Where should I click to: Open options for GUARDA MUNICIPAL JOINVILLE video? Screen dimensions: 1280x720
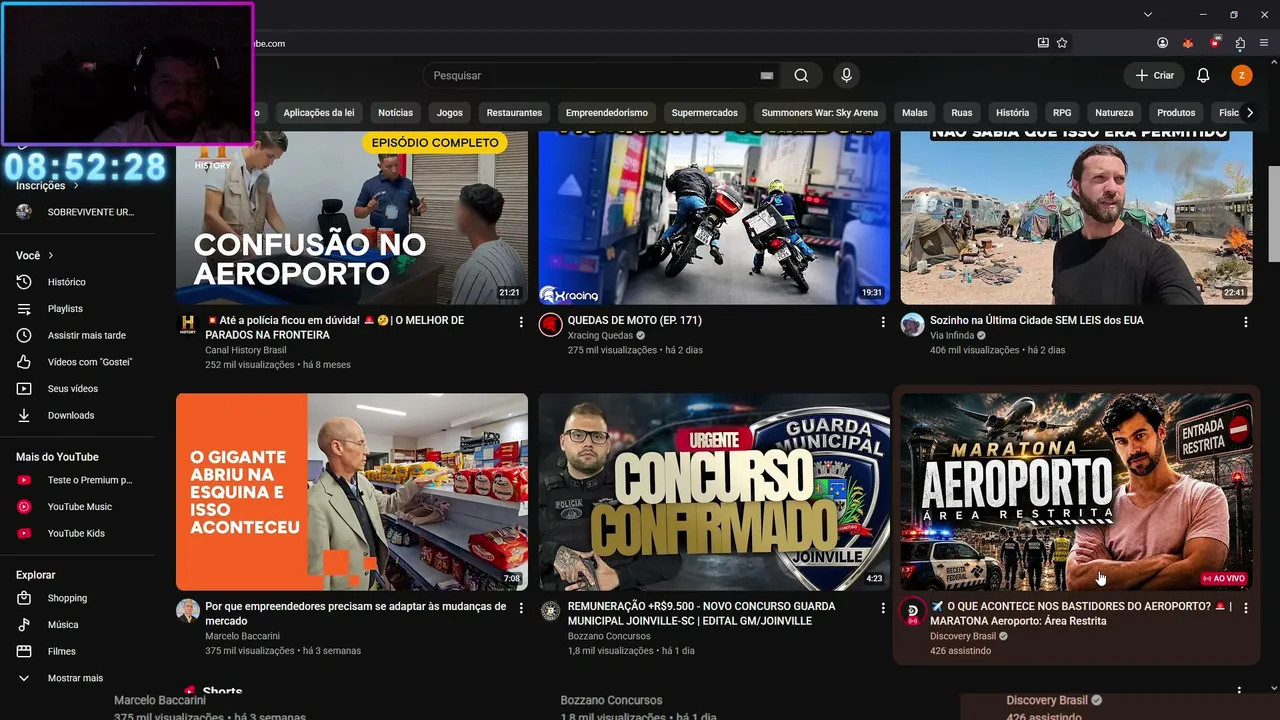pyautogui.click(x=883, y=608)
